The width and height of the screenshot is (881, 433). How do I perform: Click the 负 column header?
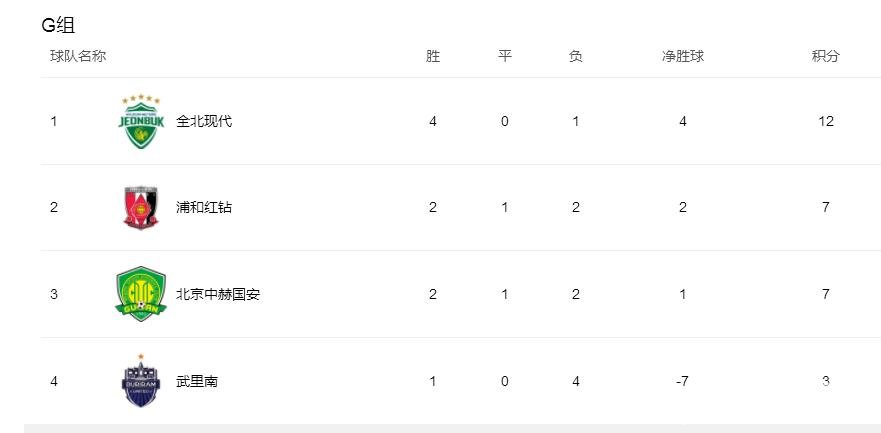point(575,56)
